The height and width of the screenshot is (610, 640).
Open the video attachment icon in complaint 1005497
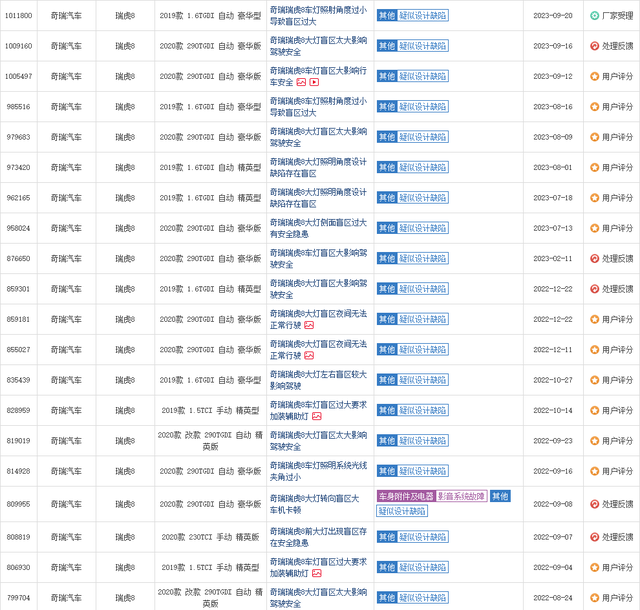[x=314, y=82]
